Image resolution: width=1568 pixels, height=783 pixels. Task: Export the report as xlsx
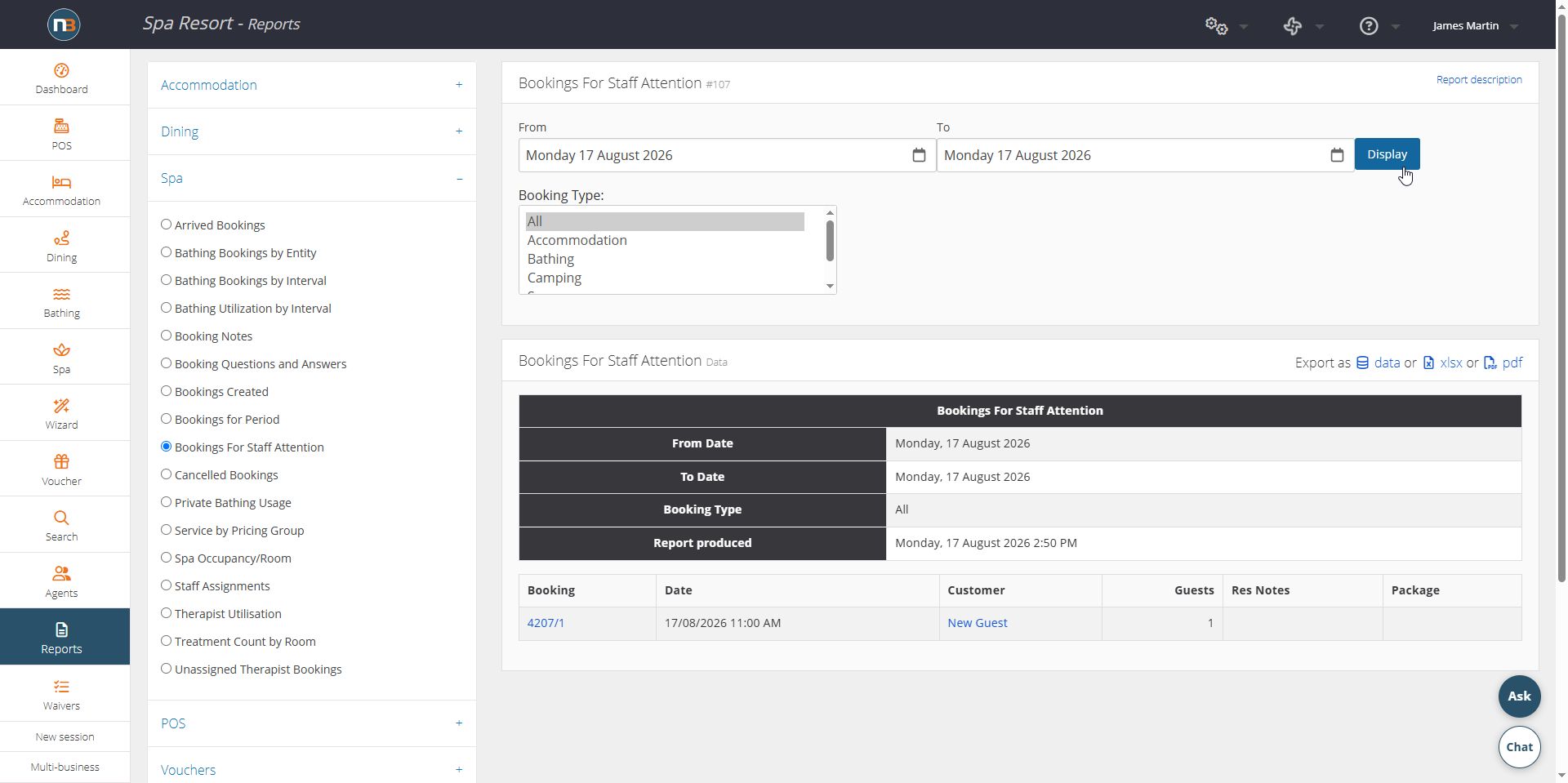tap(1442, 363)
